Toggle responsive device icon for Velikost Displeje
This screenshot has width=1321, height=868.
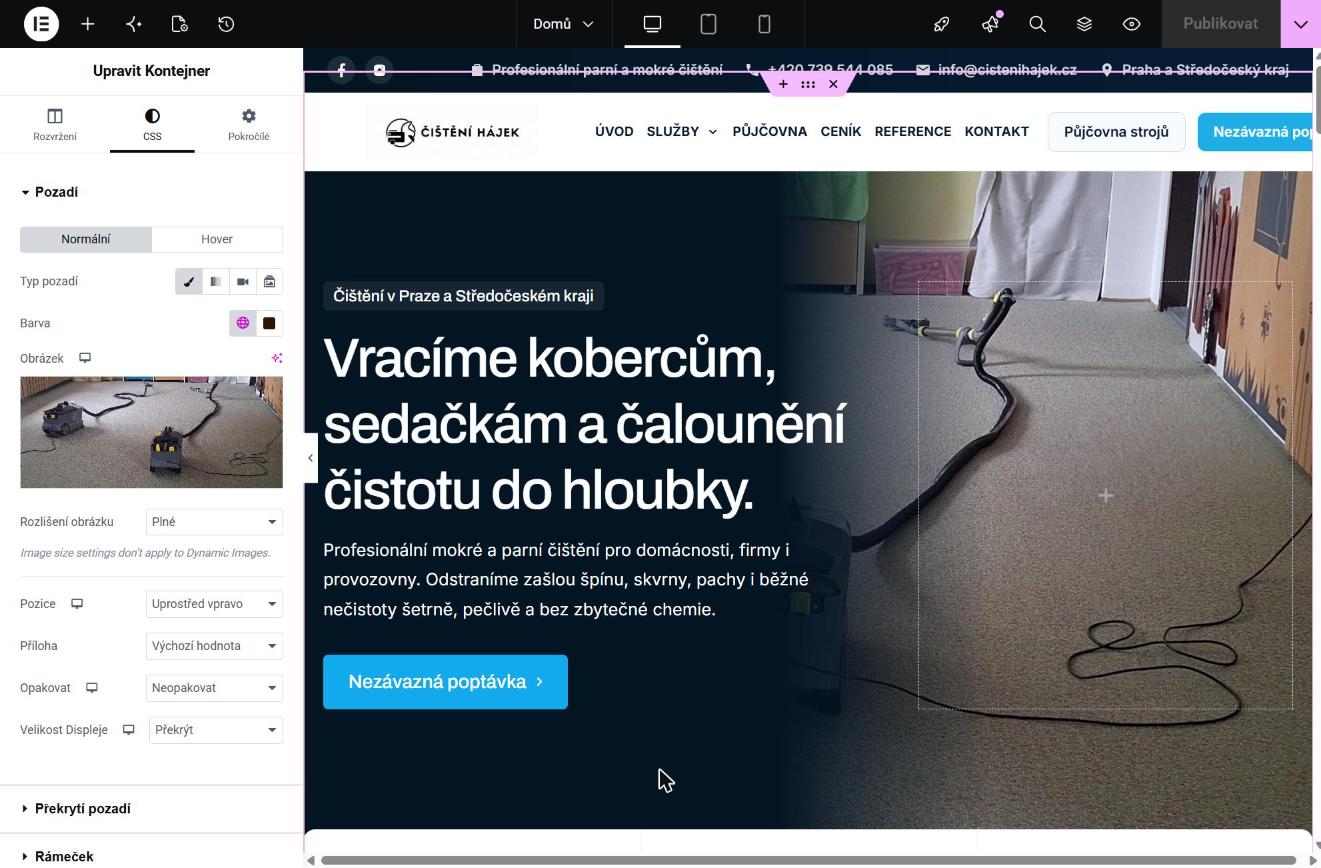tap(128, 730)
